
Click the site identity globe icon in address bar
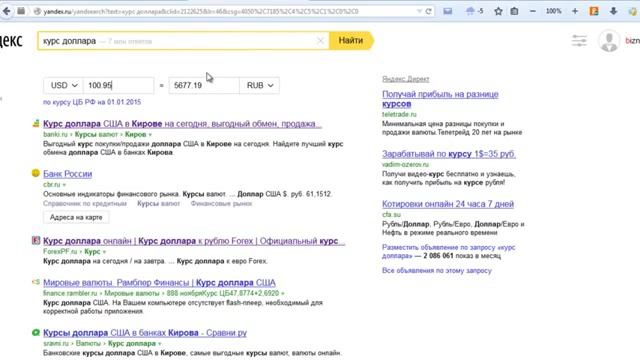pos(37,11)
